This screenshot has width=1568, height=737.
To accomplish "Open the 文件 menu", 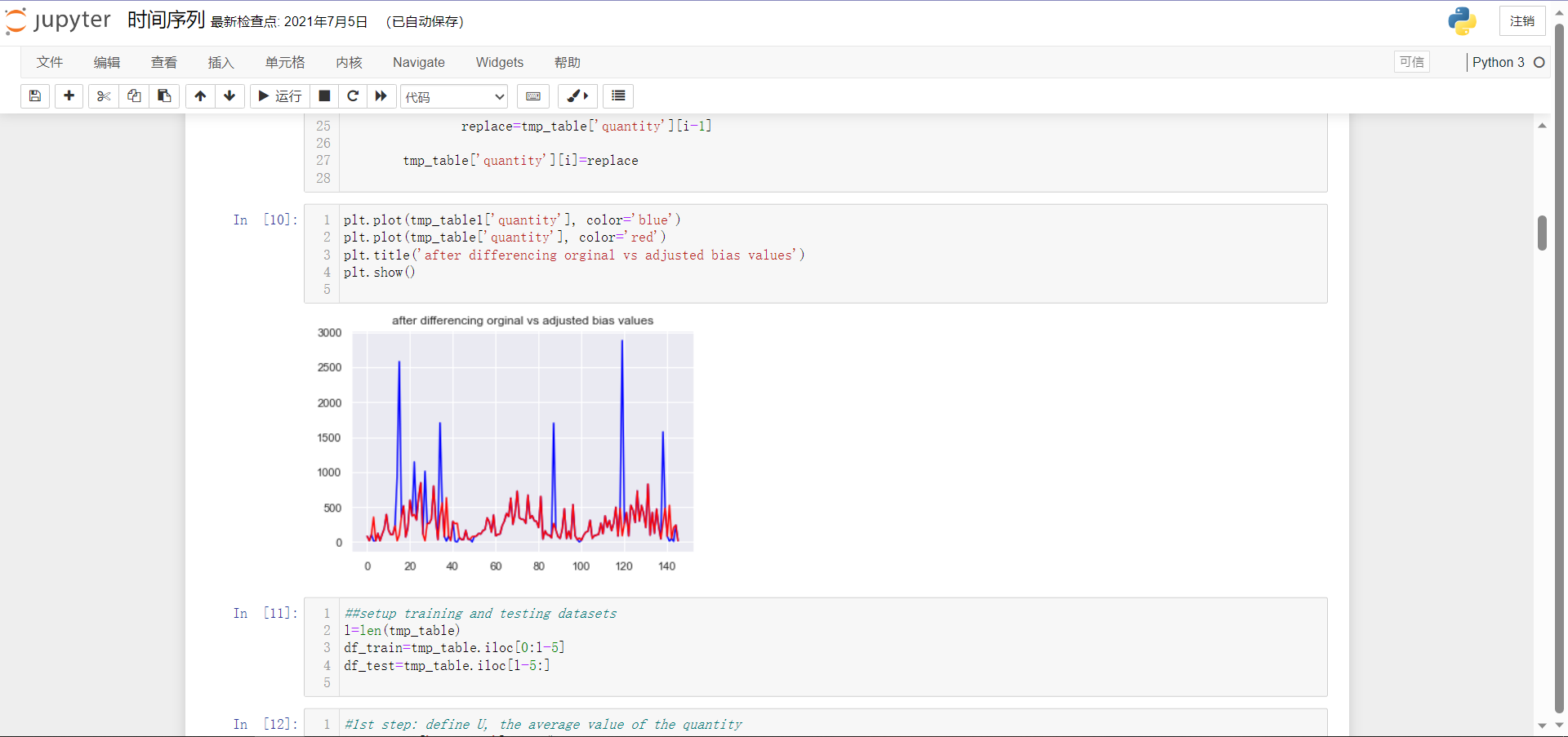I will (x=50, y=62).
